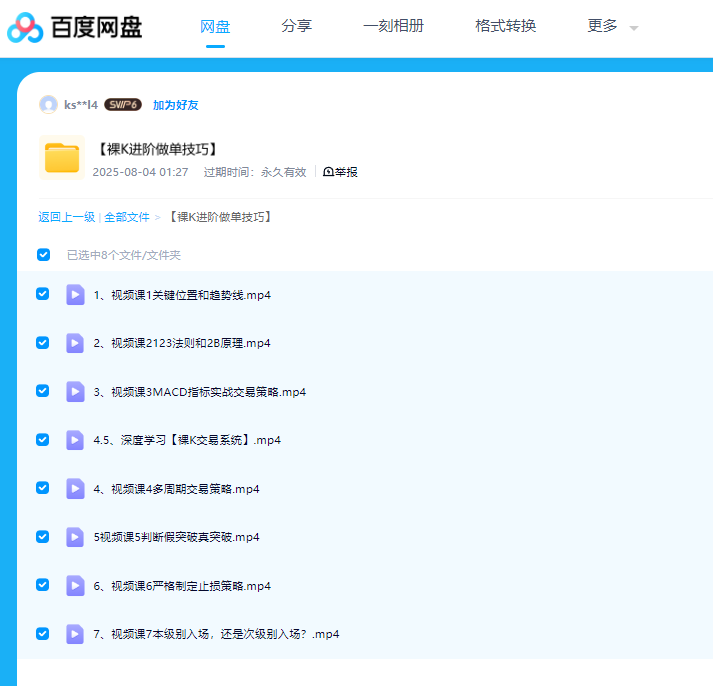
Task: Toggle the select-all checkbox above file list
Action: click(43, 255)
